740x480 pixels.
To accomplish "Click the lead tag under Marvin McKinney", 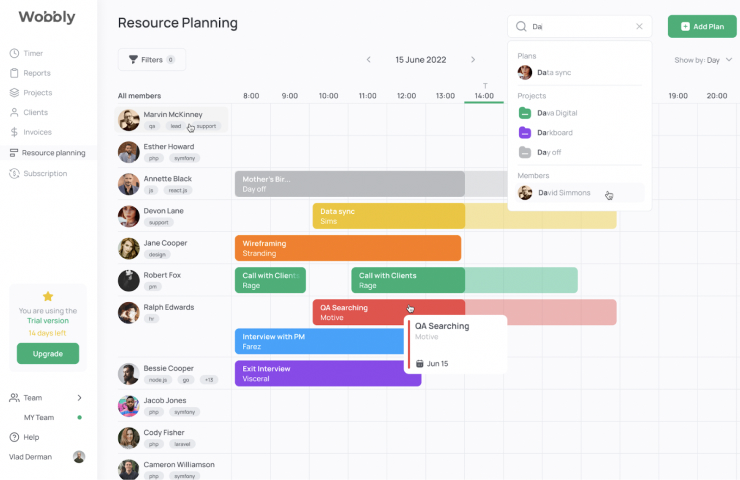I will (x=176, y=126).
